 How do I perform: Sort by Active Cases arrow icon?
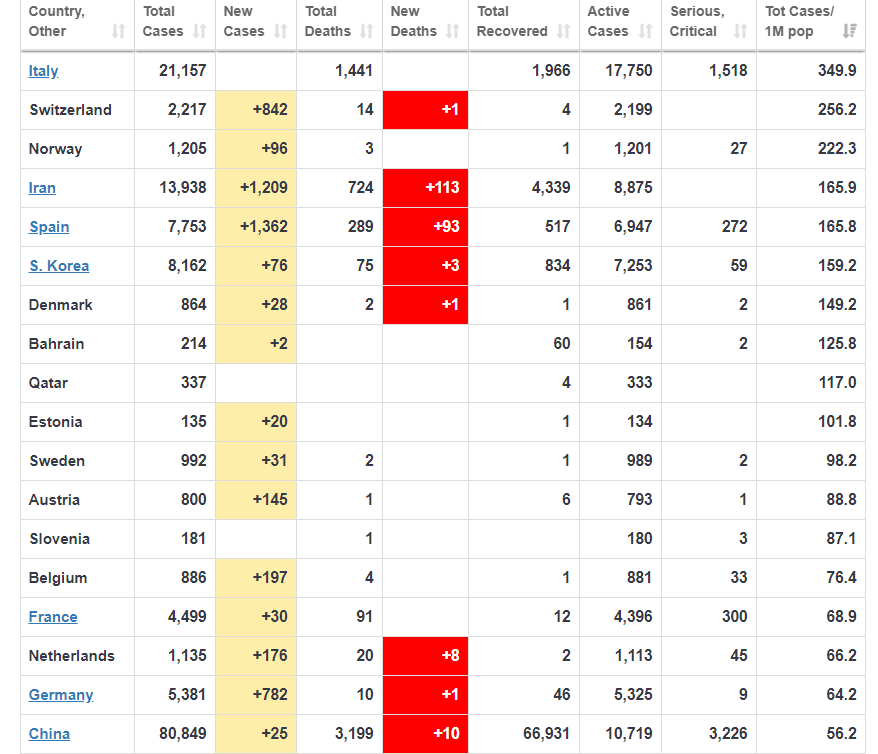645,31
